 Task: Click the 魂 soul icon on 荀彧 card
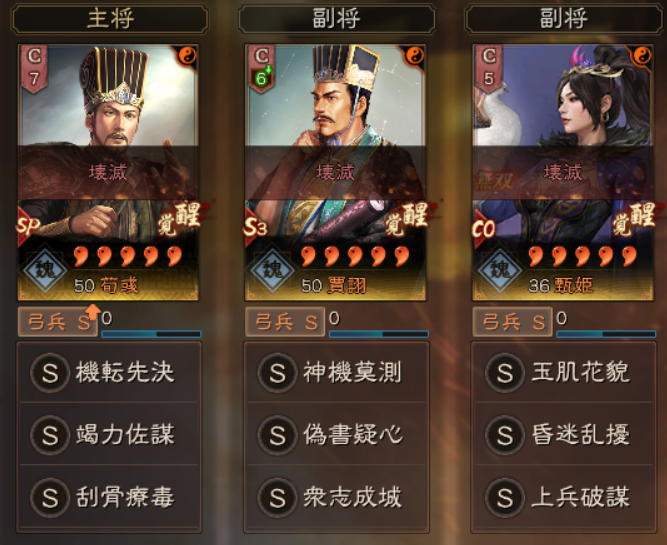coord(45,269)
